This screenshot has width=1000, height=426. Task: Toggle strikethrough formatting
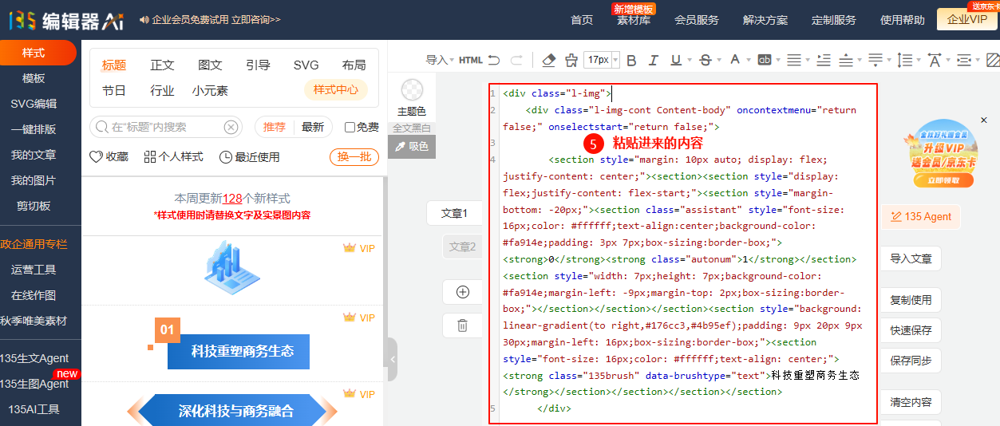[707, 59]
